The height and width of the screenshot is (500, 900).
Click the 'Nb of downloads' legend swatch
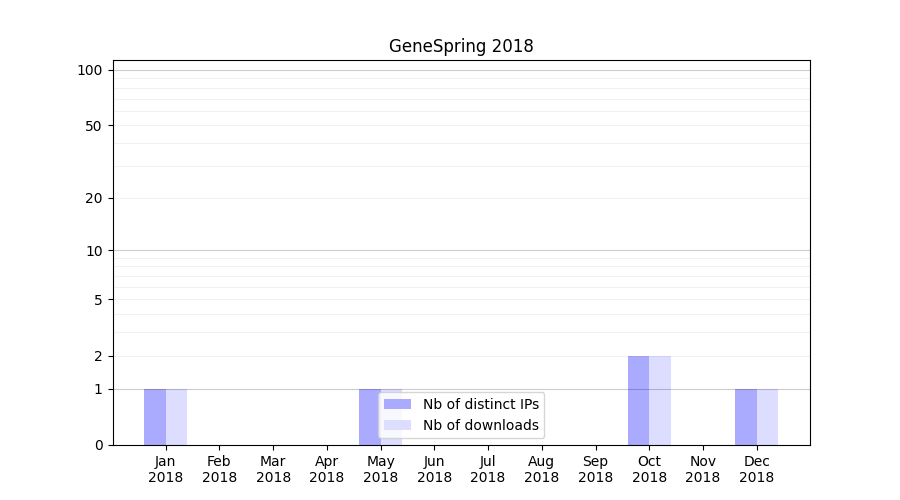coord(397,425)
